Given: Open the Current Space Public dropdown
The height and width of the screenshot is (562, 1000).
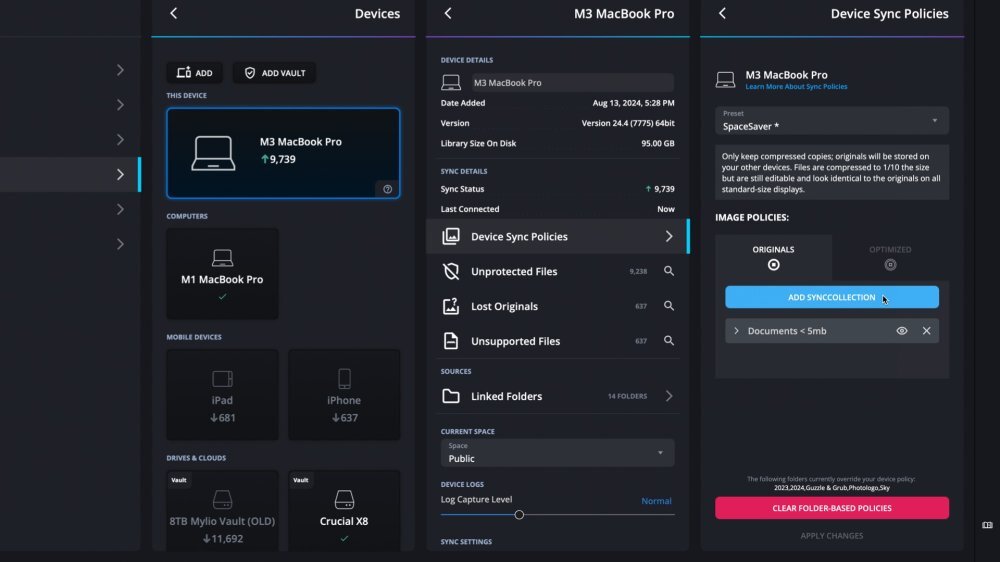Looking at the screenshot, I should [557, 453].
